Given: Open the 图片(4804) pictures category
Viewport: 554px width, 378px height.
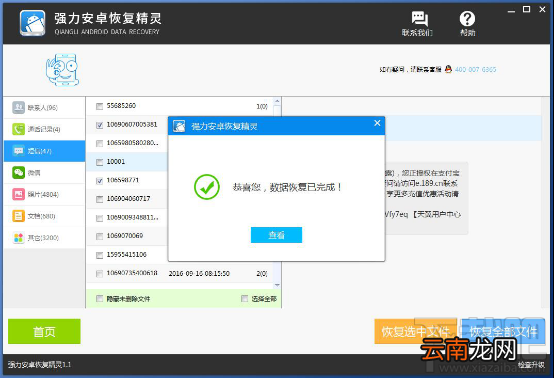Looking at the screenshot, I should (x=44, y=194).
